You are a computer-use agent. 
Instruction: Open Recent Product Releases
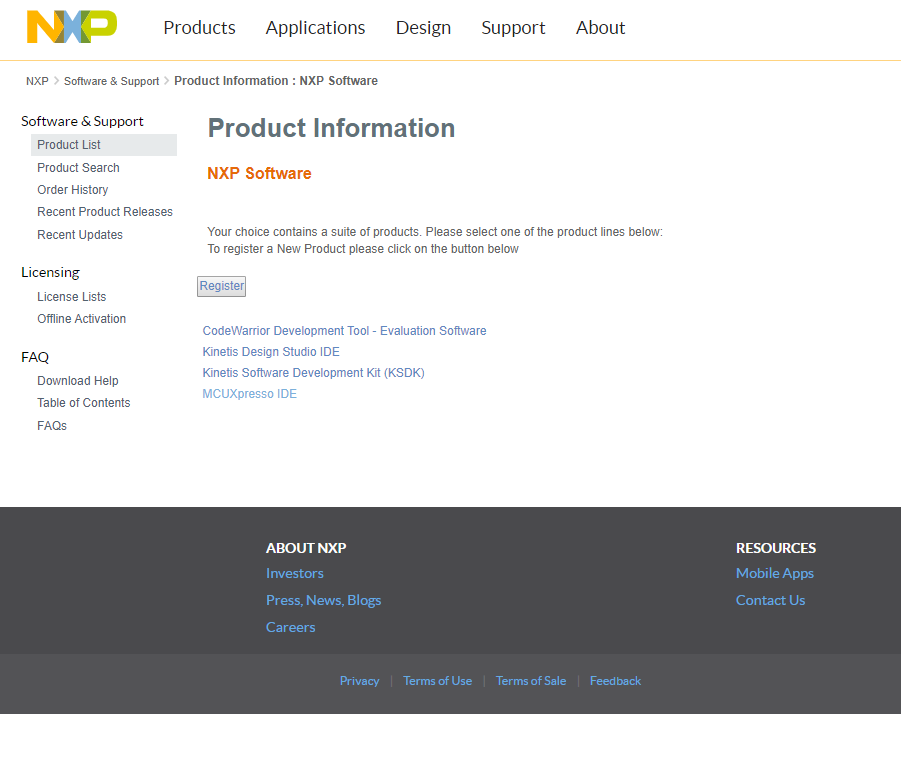click(x=105, y=212)
